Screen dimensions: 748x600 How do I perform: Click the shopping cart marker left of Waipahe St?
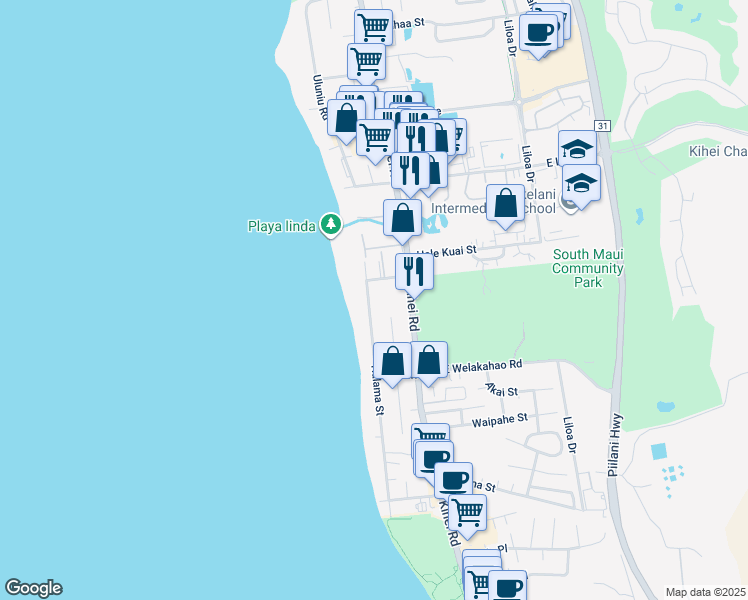coord(431,432)
